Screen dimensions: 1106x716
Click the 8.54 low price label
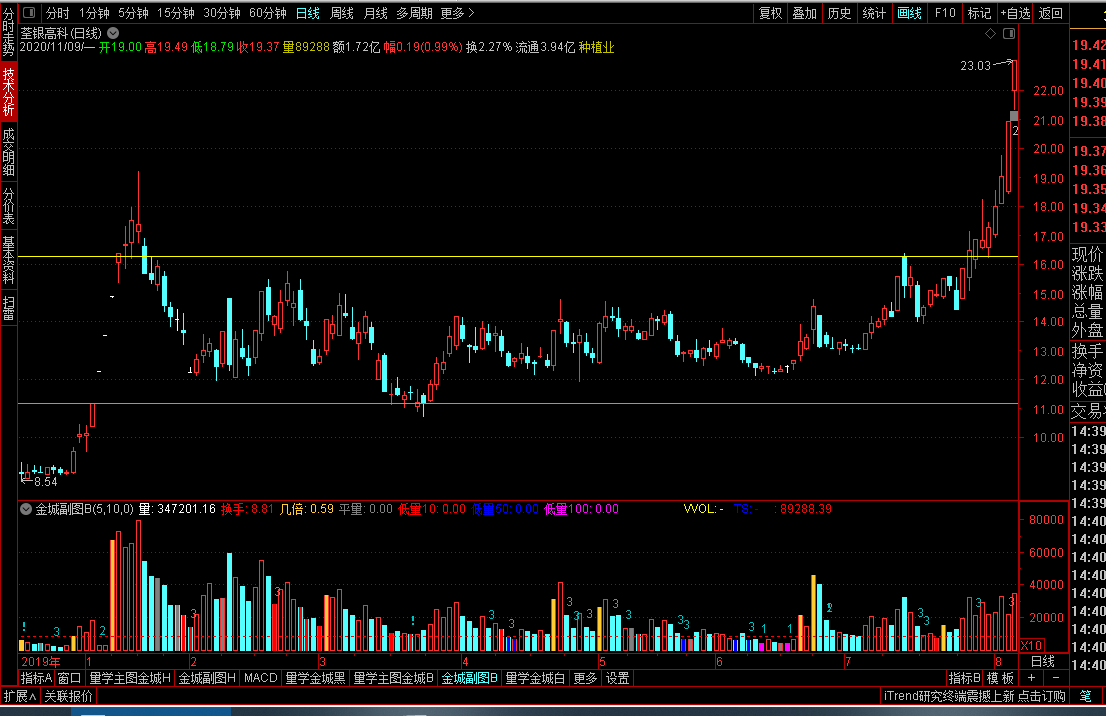[x=45, y=482]
